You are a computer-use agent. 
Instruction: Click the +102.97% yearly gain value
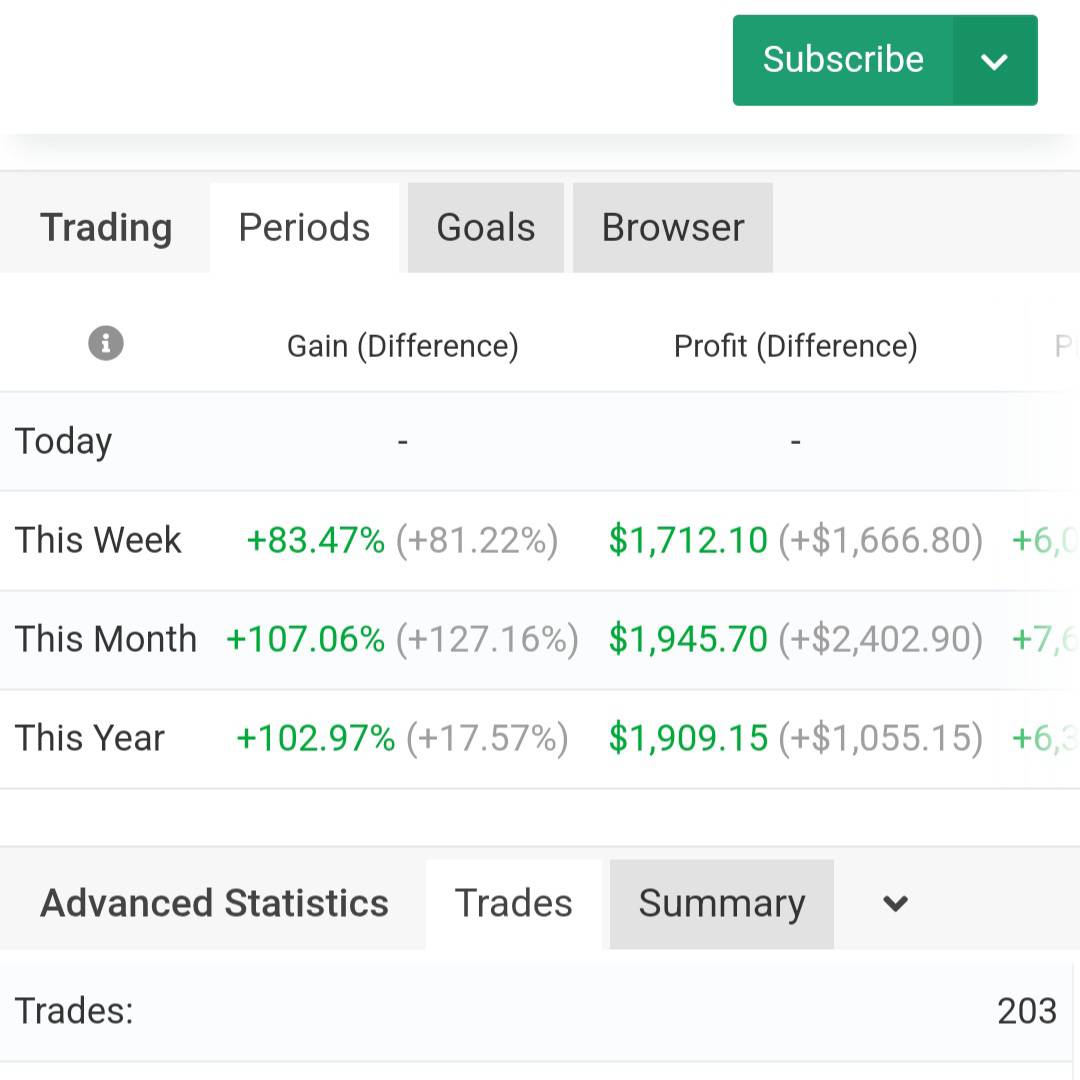click(315, 738)
